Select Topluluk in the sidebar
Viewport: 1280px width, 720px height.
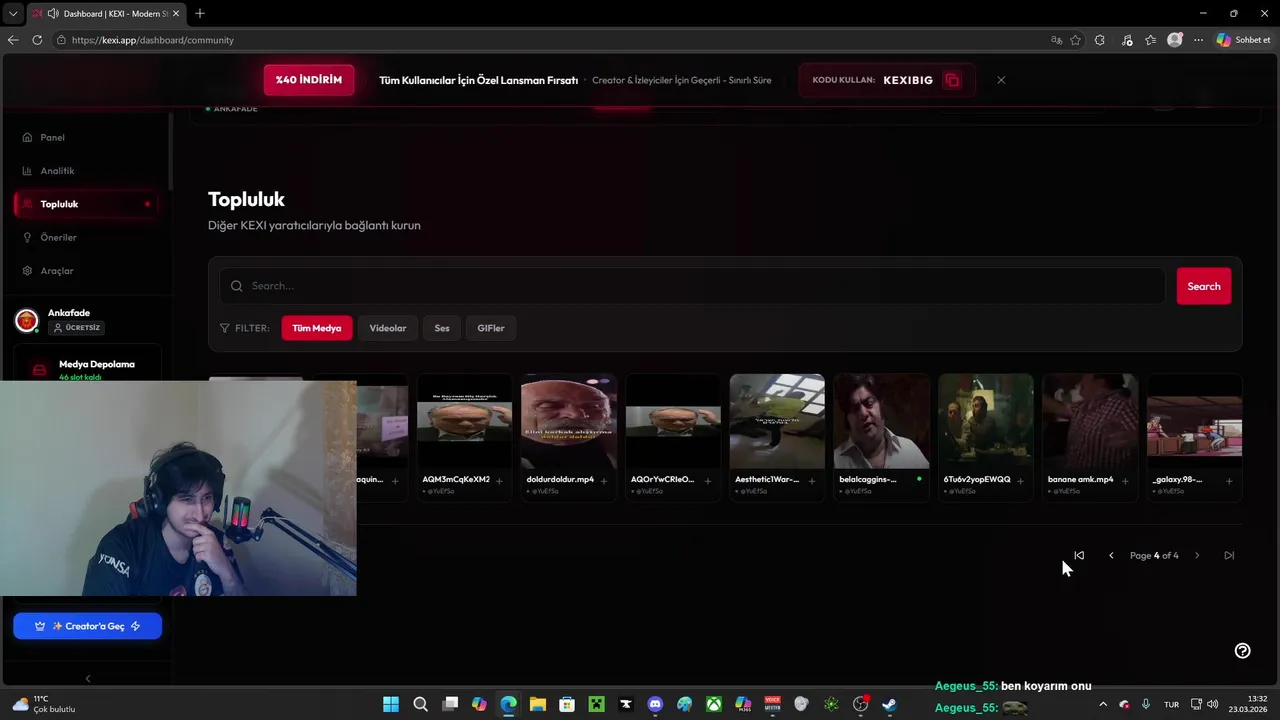click(87, 204)
